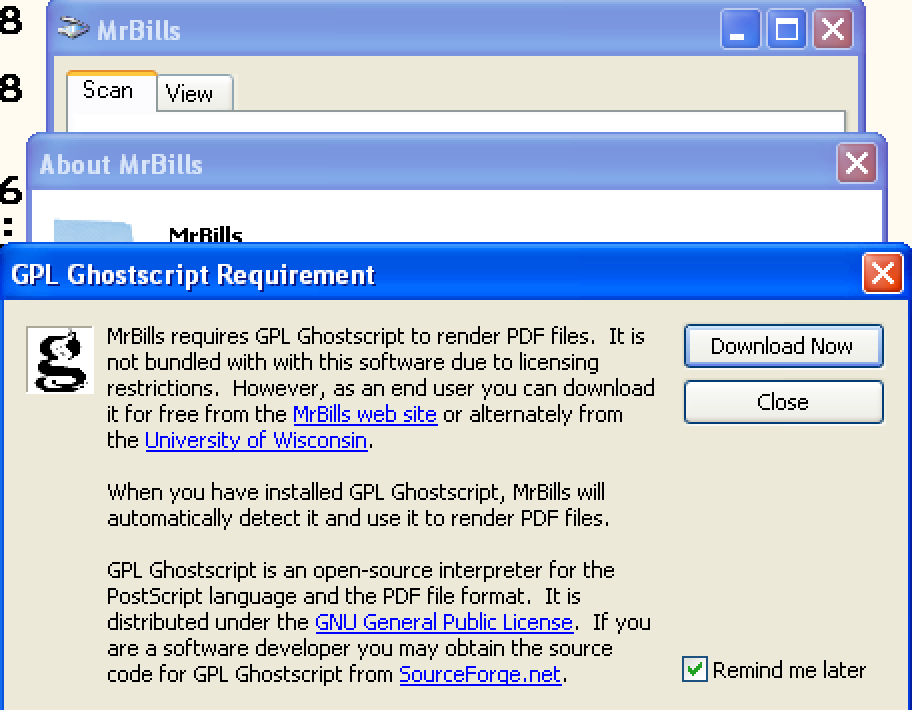This screenshot has height=710, width=912.
Task: Open the GNU General Public License link
Action: pos(444,622)
